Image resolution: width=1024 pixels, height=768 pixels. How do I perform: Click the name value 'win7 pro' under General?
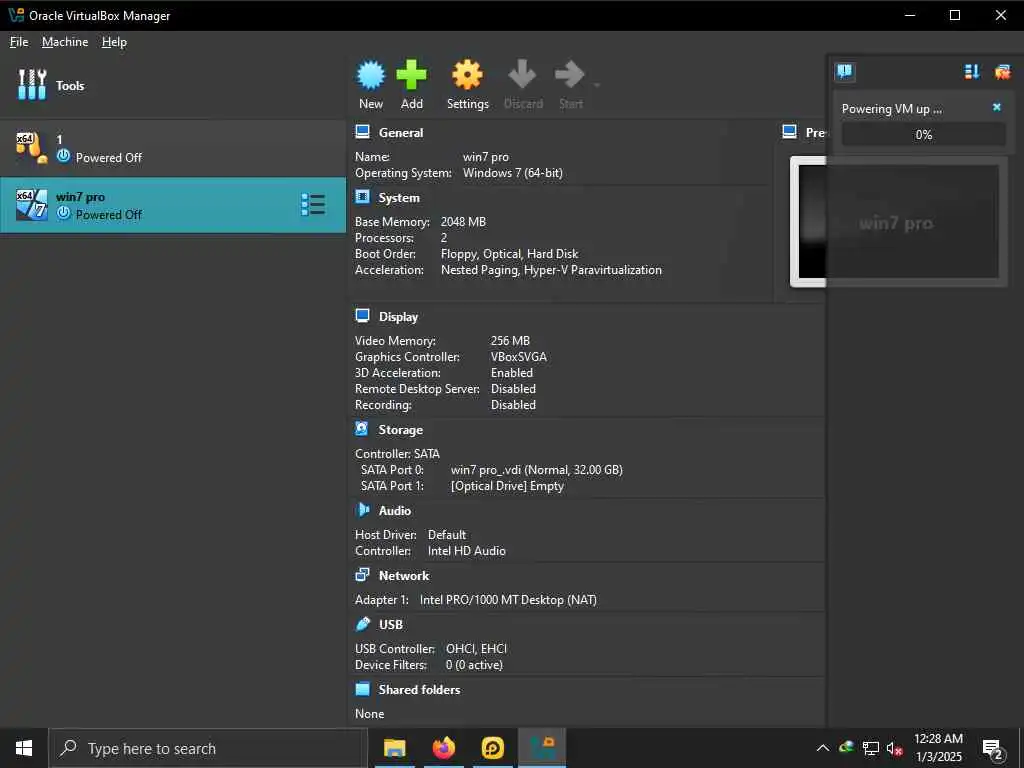[x=485, y=157]
